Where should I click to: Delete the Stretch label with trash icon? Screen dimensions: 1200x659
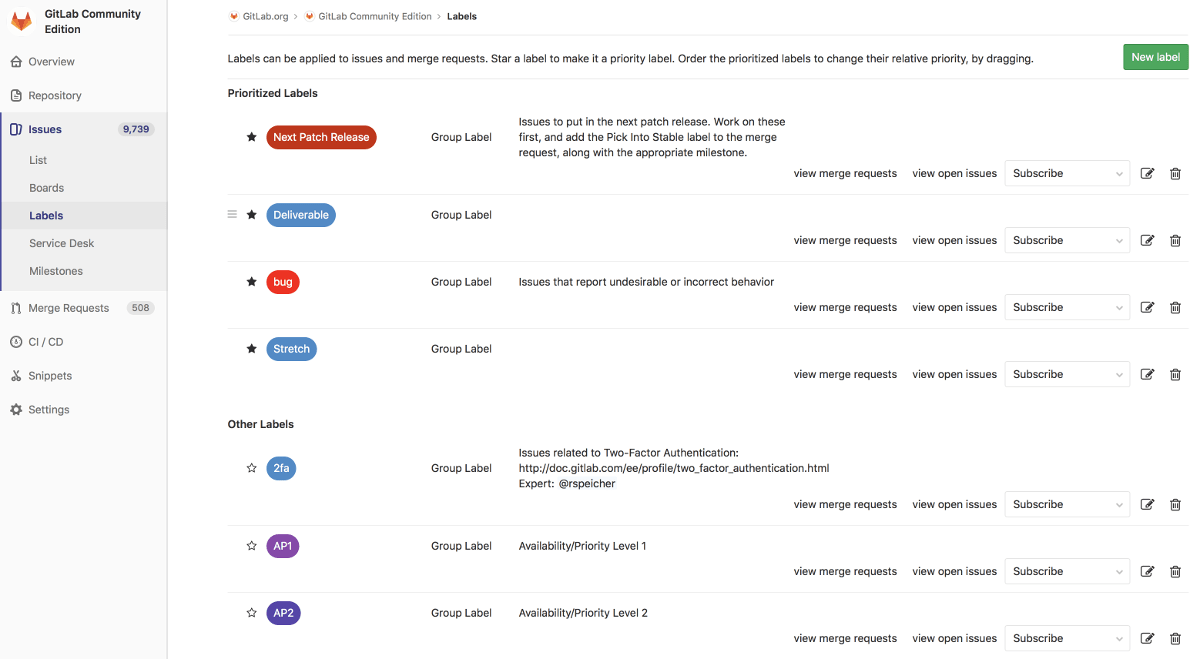[x=1175, y=375]
